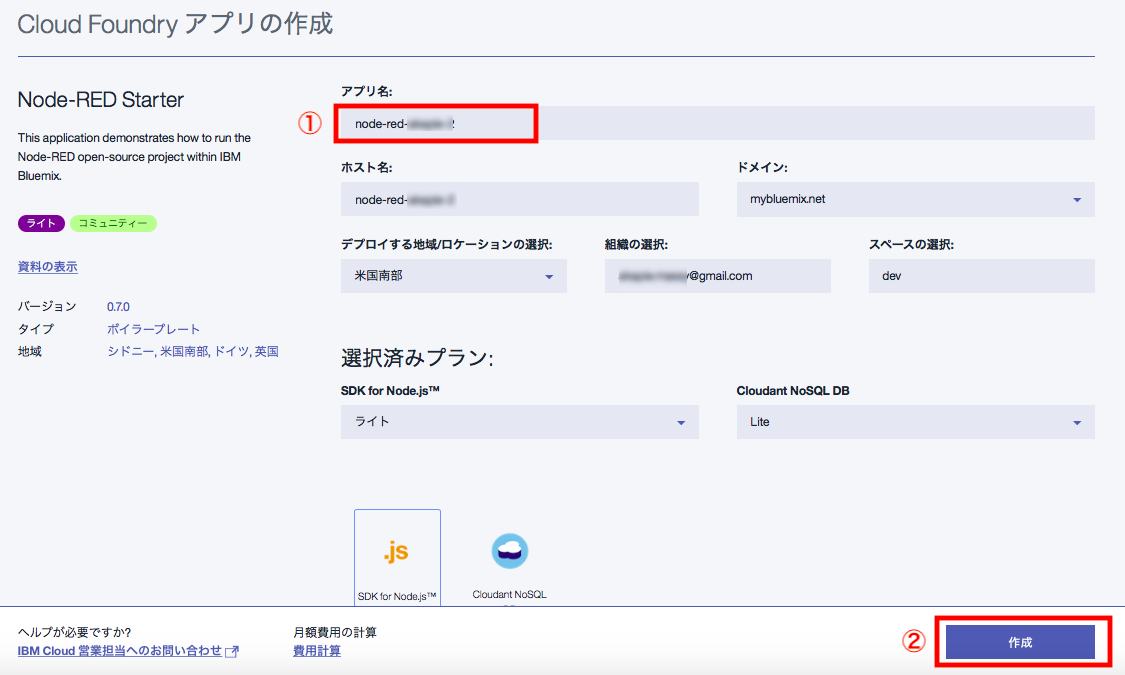Click the ヘルプが必要ですか? text

click(75, 632)
